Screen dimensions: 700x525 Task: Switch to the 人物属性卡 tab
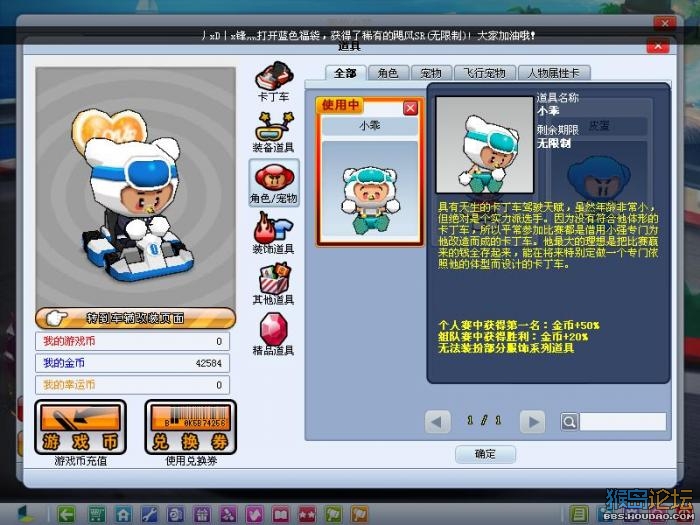coord(554,73)
